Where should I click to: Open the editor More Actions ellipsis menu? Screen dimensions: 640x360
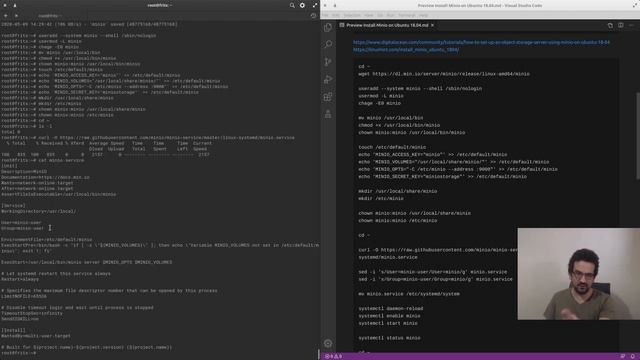point(631,25)
